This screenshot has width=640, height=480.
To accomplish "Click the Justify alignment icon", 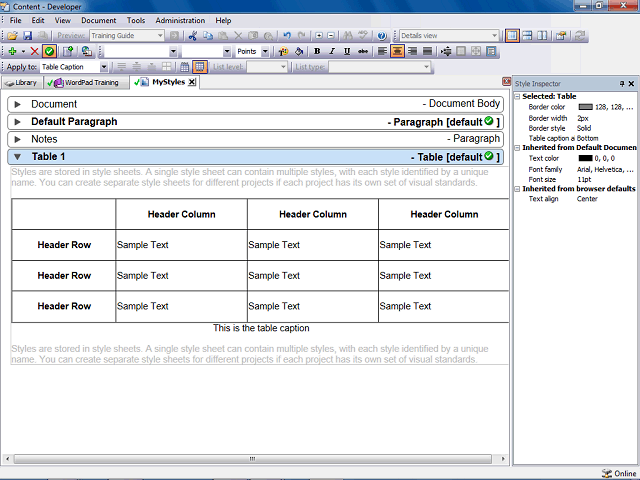I will 427,51.
